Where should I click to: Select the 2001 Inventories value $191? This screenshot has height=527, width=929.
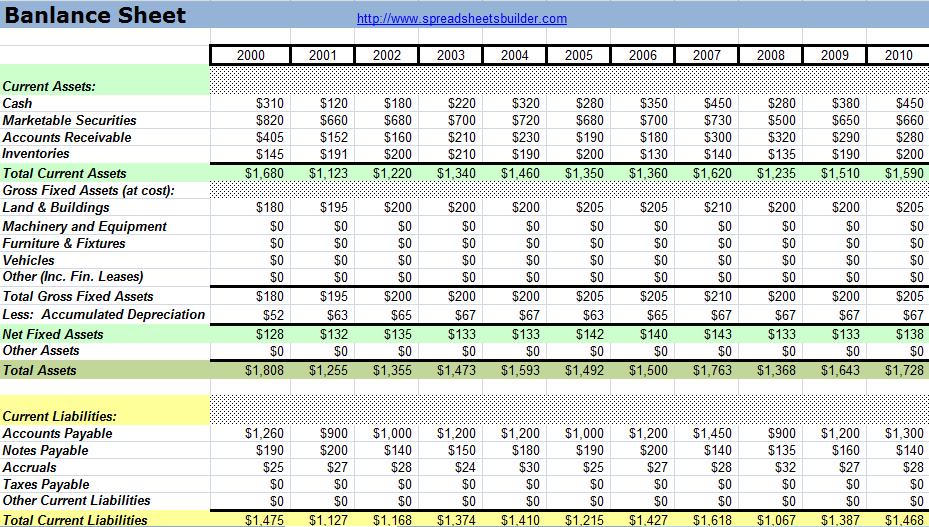click(334, 155)
